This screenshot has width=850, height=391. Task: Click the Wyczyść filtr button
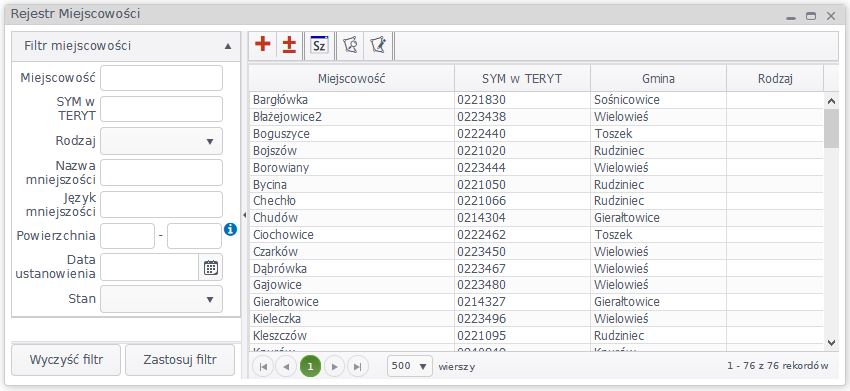[x=66, y=360]
